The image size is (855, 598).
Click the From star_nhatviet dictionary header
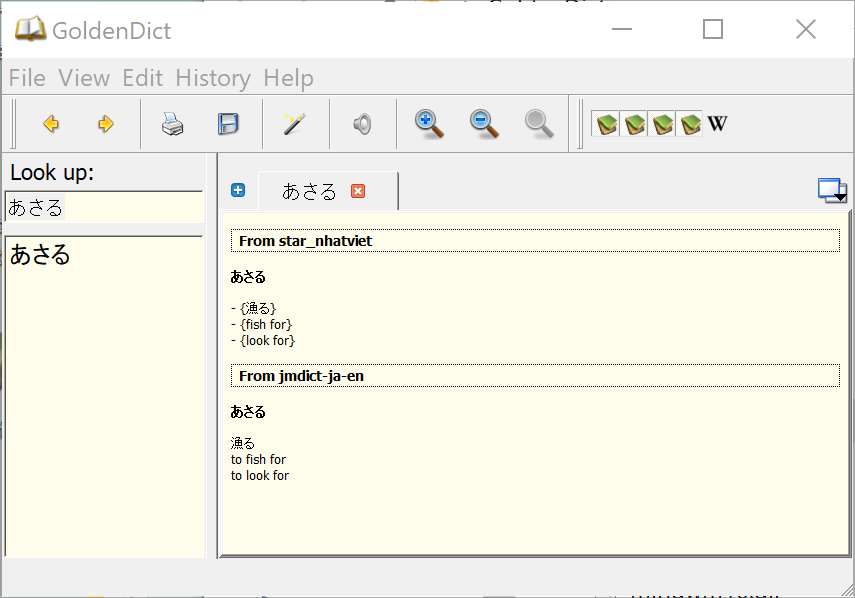click(535, 241)
